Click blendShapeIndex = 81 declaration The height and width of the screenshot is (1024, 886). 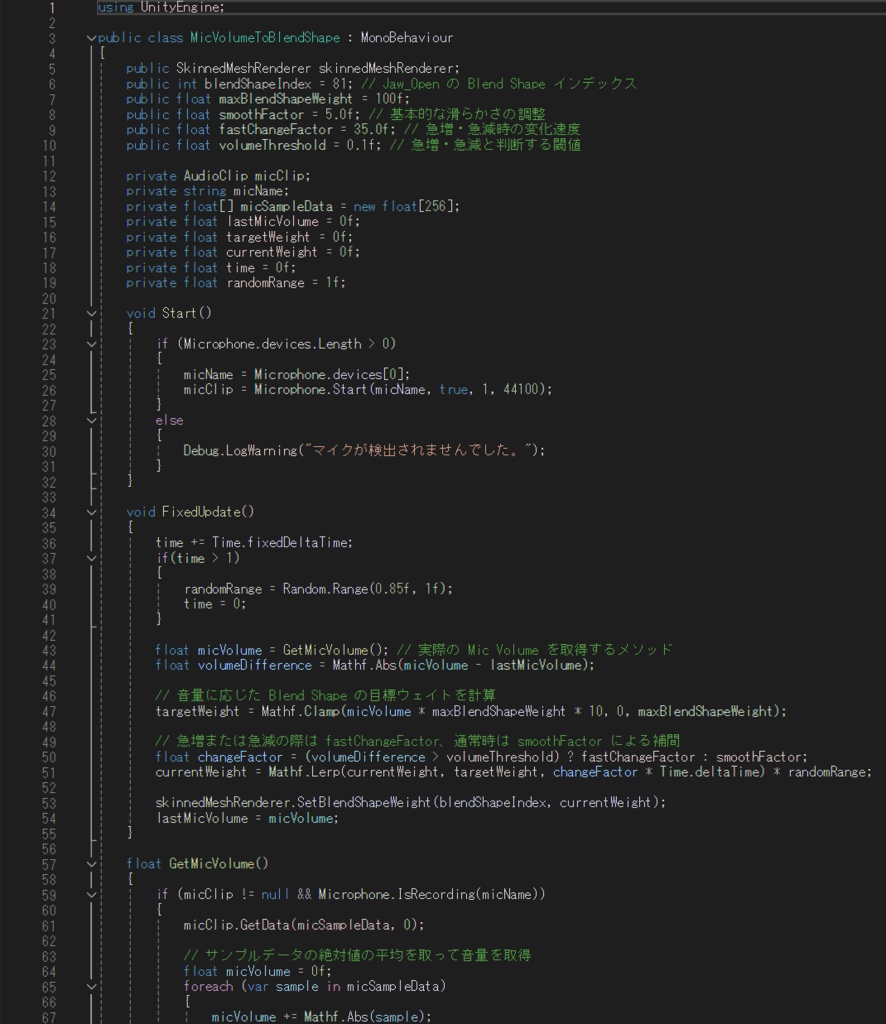[x=240, y=84]
